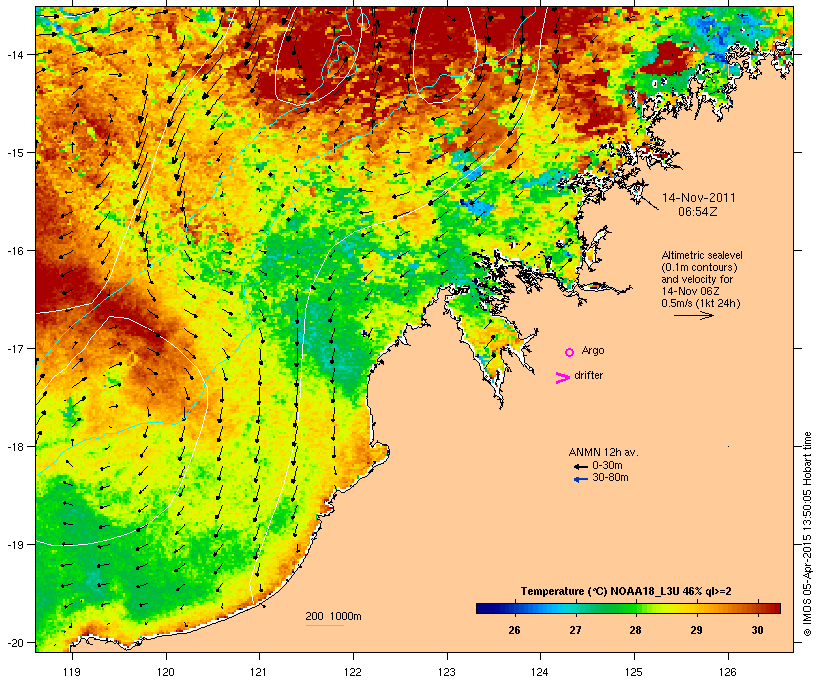Click the '30-80m' depth label
This screenshot has height=680, width=820.
click(x=610, y=477)
